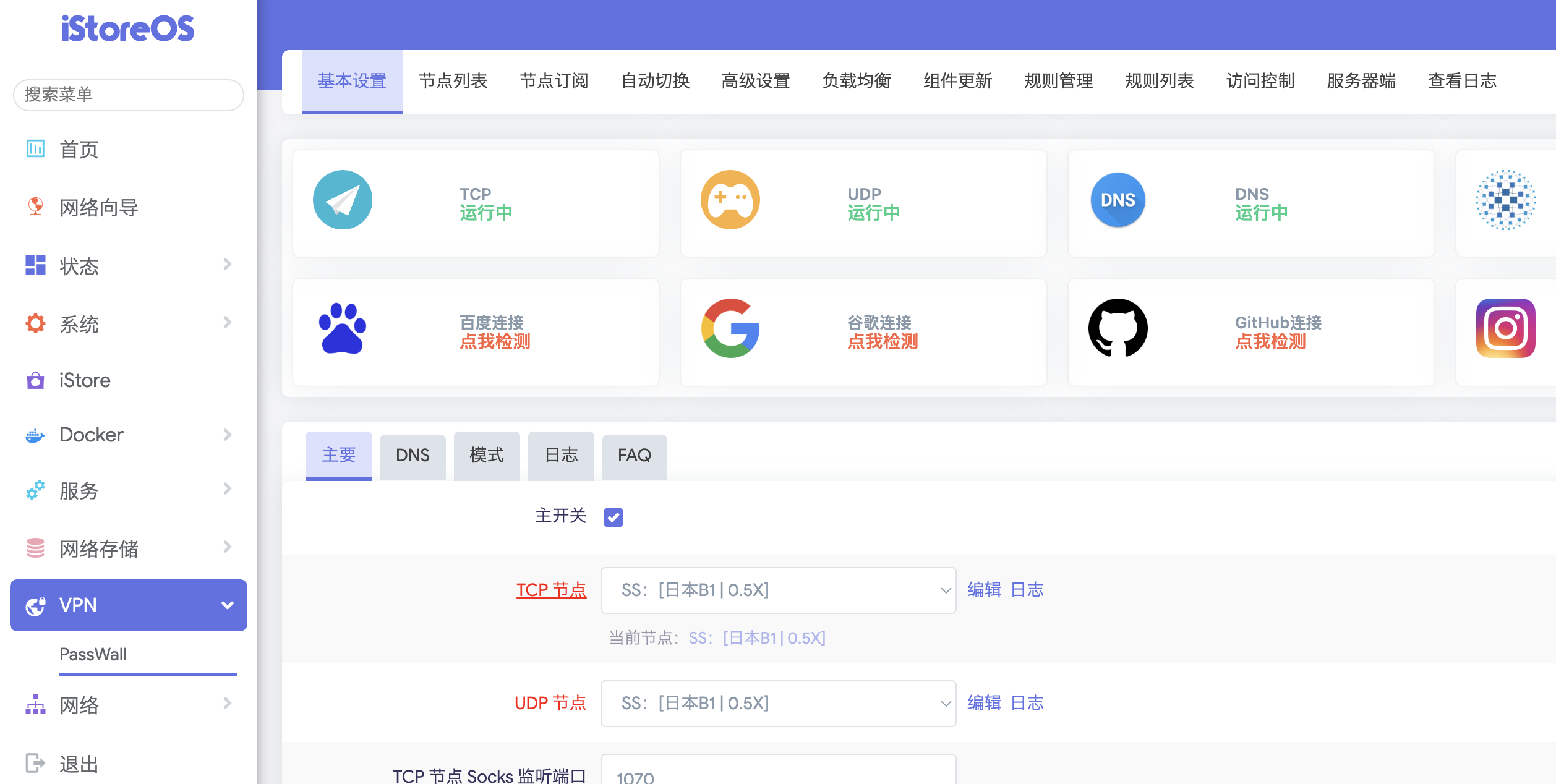
Task: Open the 规则管理 tab
Action: 1059,81
